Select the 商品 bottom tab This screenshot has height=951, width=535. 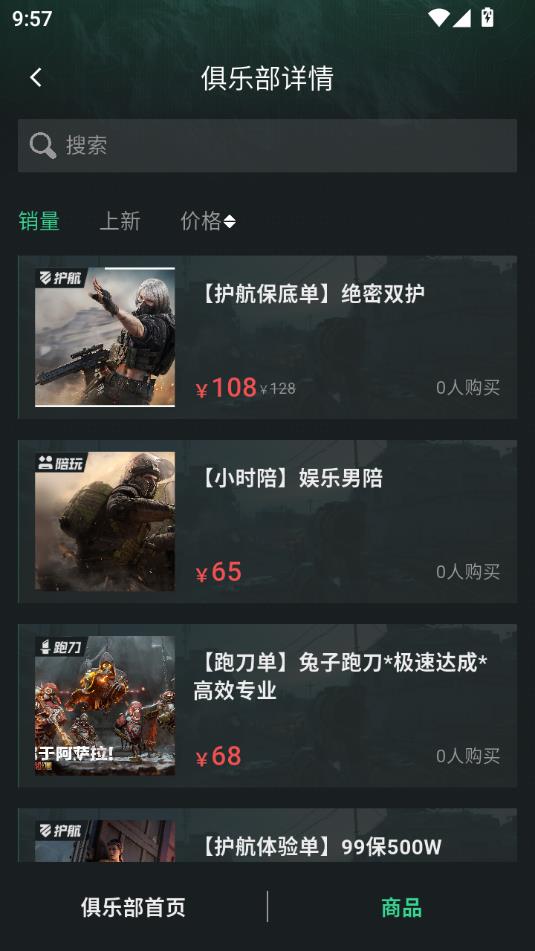402,907
